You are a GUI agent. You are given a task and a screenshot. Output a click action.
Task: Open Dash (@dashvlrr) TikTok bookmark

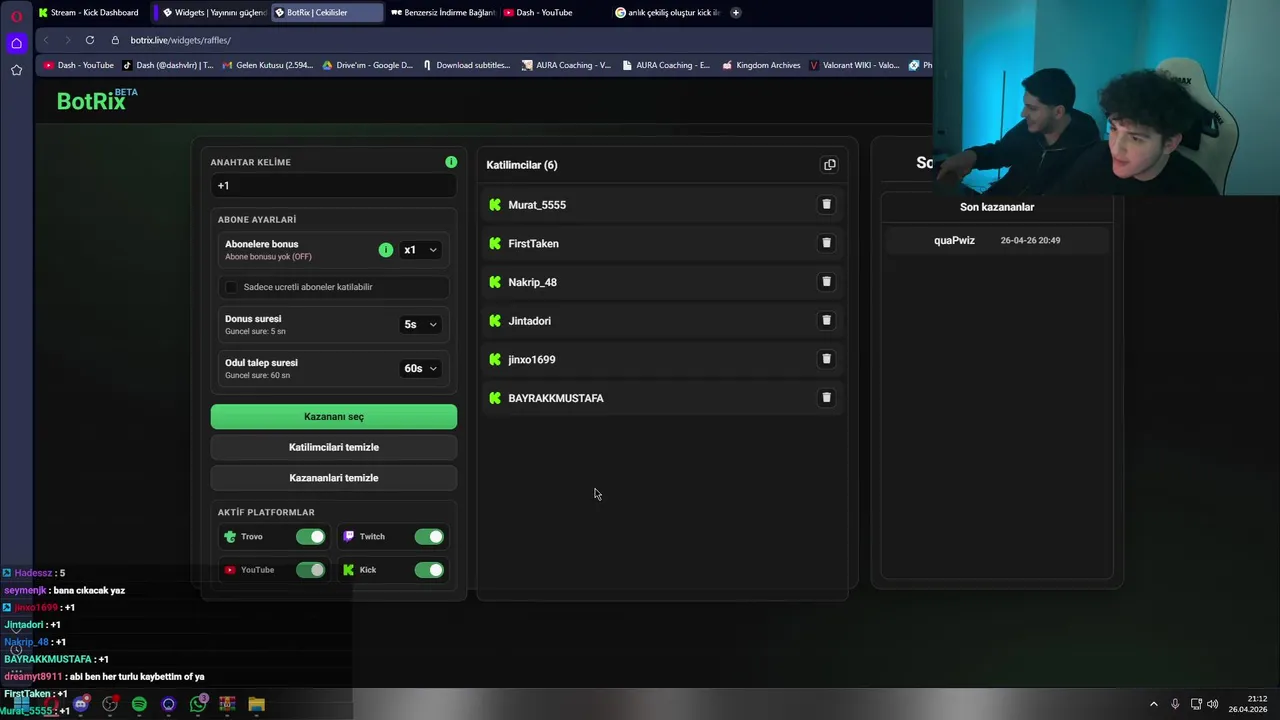coord(168,65)
